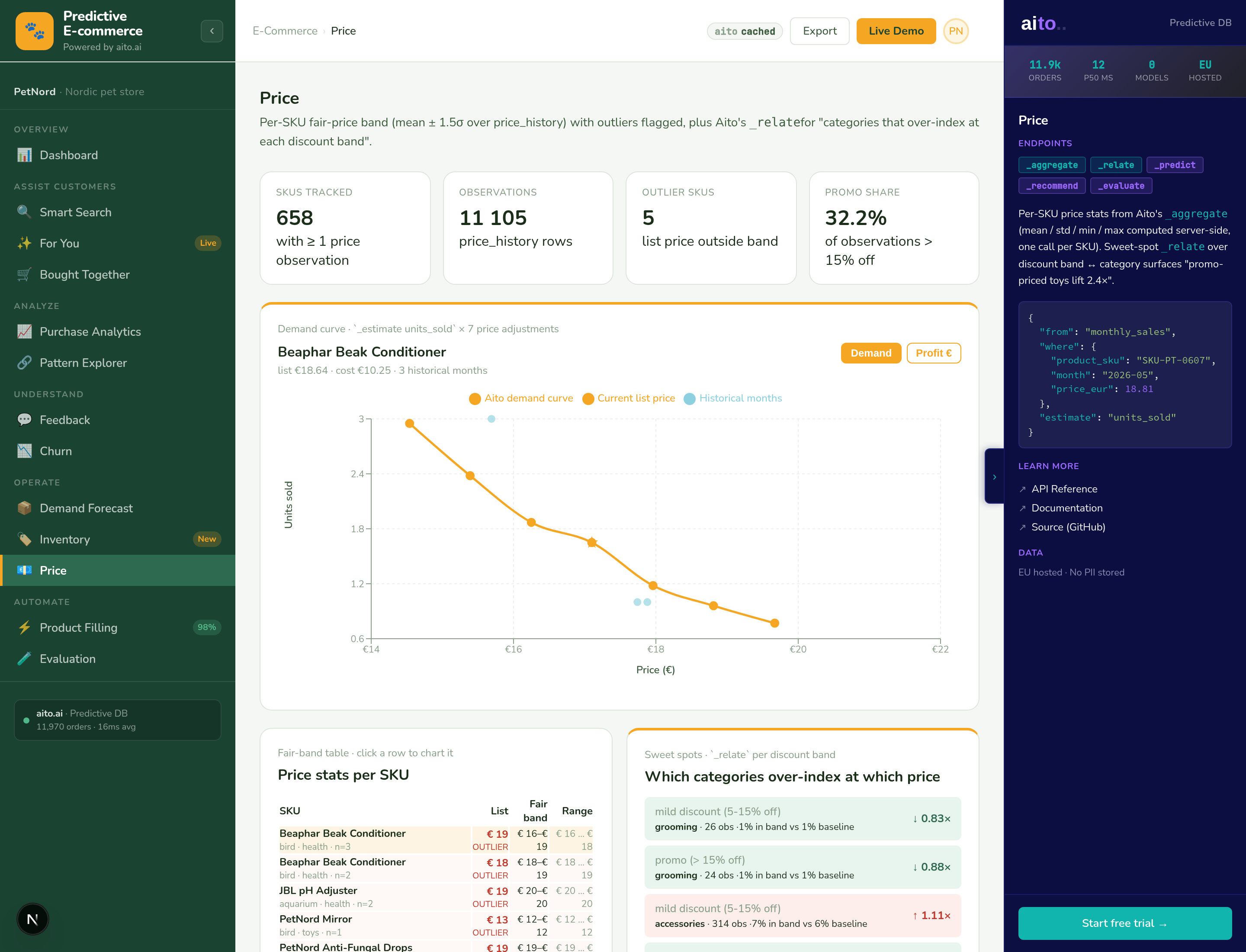This screenshot has width=1246, height=952.
Task: Switch chart to Demand view
Action: pyautogui.click(x=871, y=353)
